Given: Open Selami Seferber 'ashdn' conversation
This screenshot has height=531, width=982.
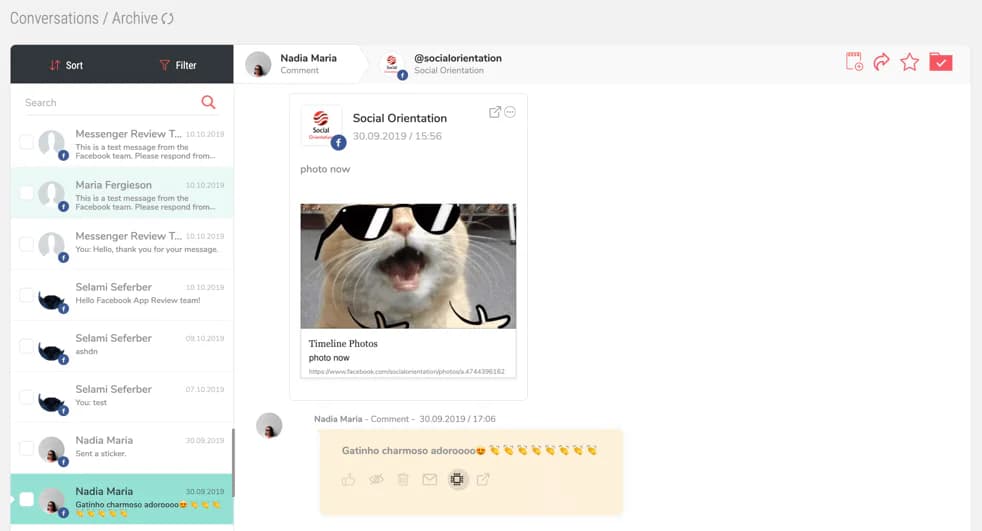Looking at the screenshot, I should (122, 346).
